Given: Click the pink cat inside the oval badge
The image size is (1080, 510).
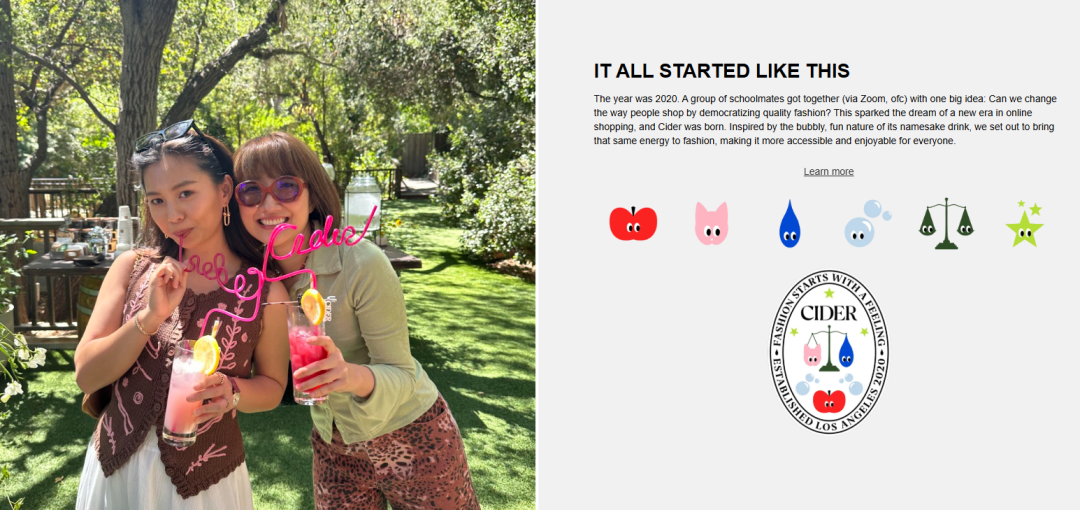Looking at the screenshot, I should tap(813, 354).
